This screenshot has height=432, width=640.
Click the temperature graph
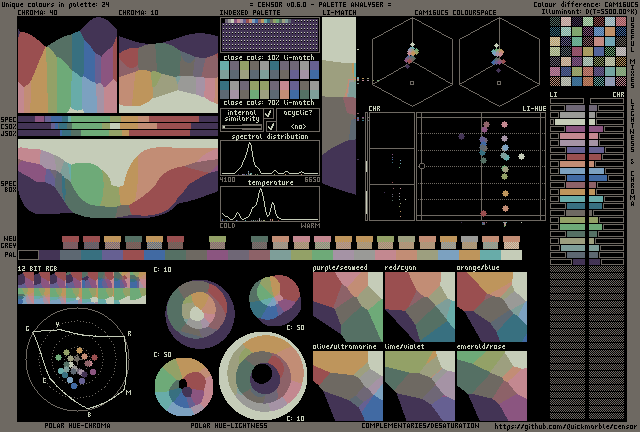[x=270, y=204]
